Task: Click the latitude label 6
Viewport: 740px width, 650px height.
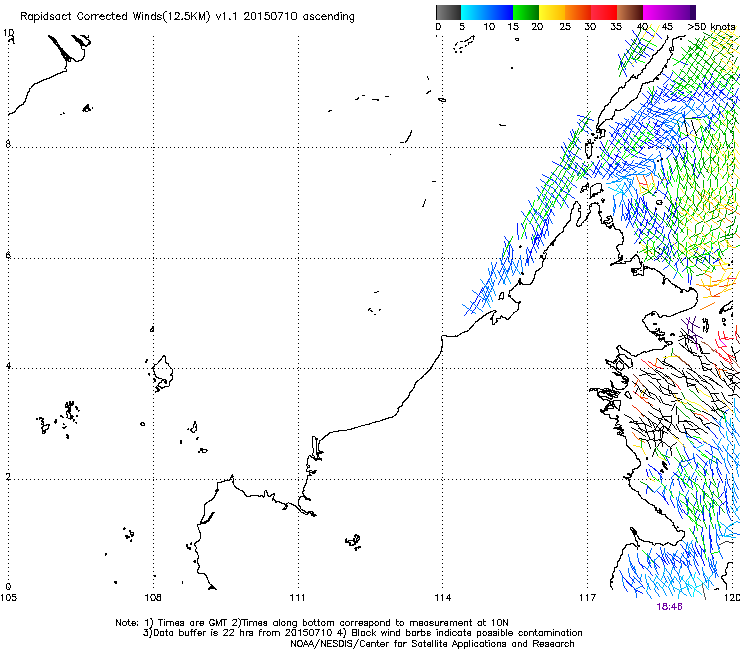Action: (8, 255)
